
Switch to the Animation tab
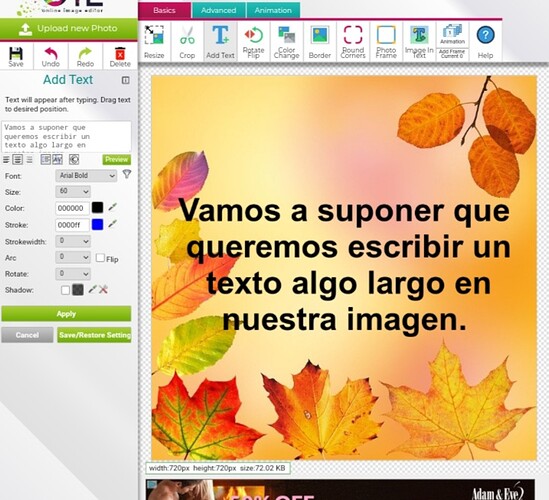coord(273,10)
